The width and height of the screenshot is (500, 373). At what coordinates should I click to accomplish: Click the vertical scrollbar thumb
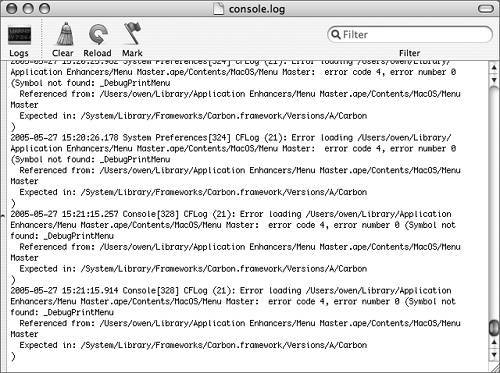click(x=494, y=328)
